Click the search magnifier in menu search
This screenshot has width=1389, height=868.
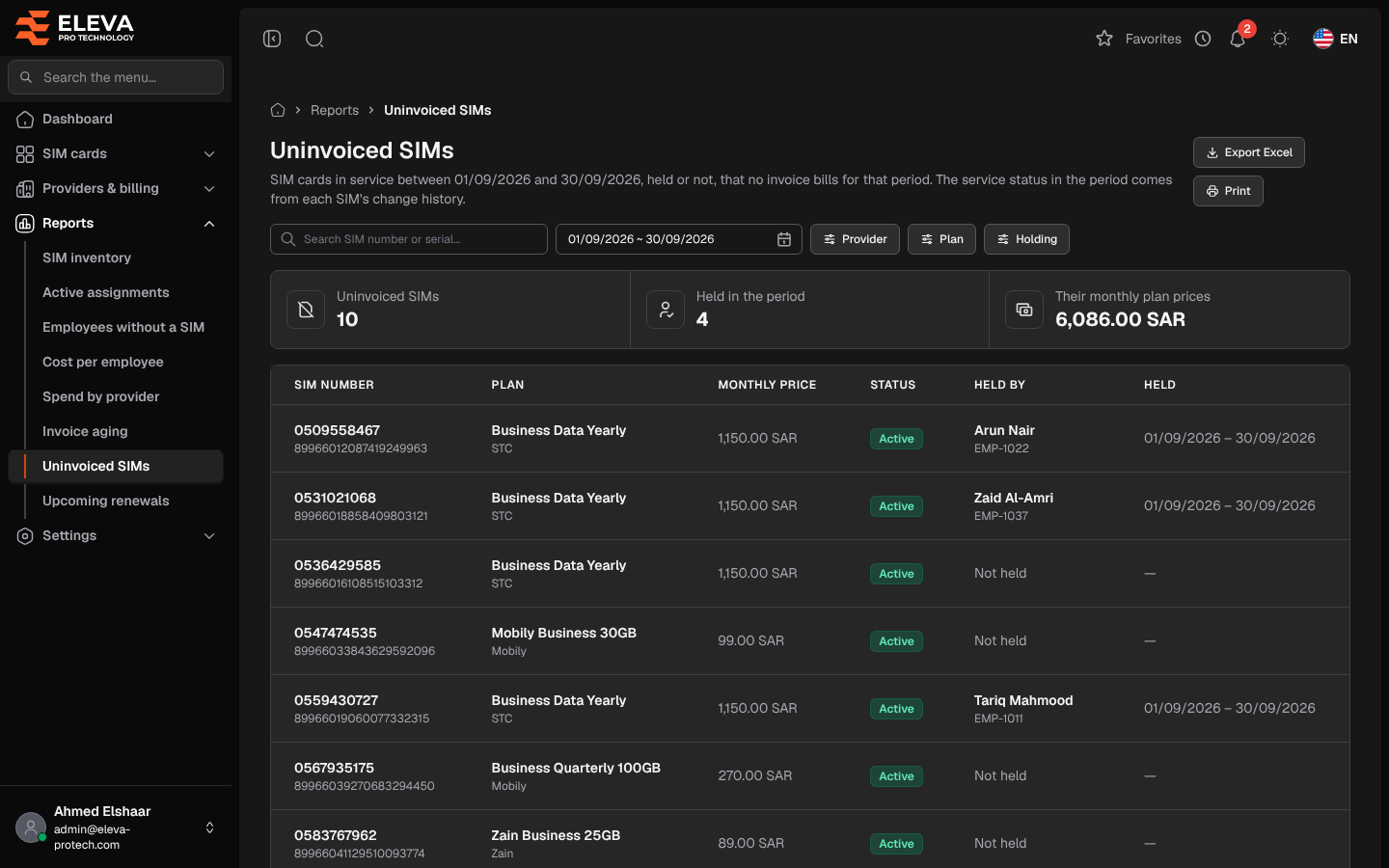(x=26, y=77)
